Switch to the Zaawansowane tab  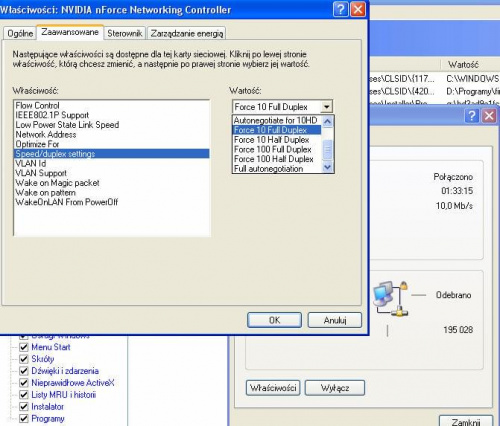[70, 32]
